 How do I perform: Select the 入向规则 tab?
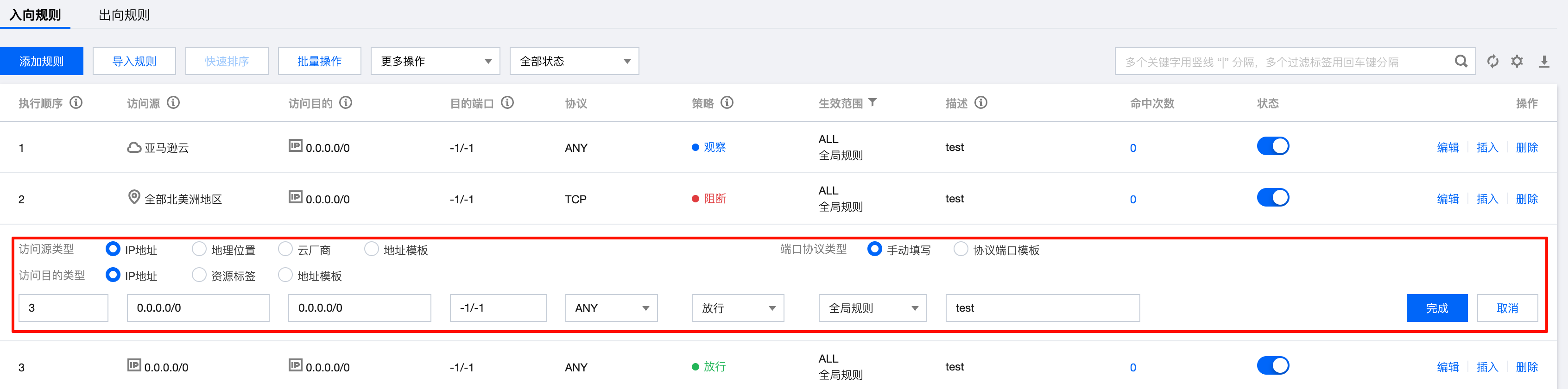[35, 15]
